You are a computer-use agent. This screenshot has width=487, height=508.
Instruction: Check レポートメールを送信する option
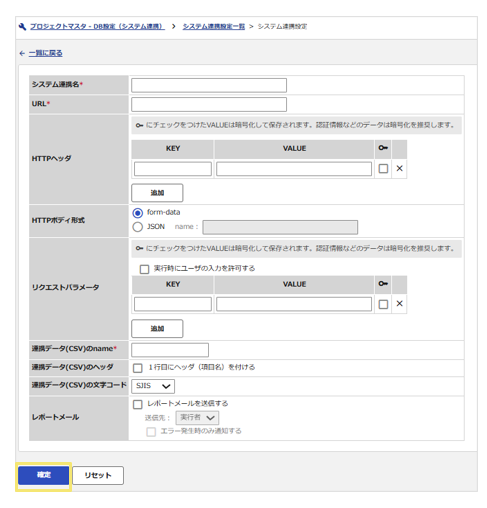click(137, 404)
